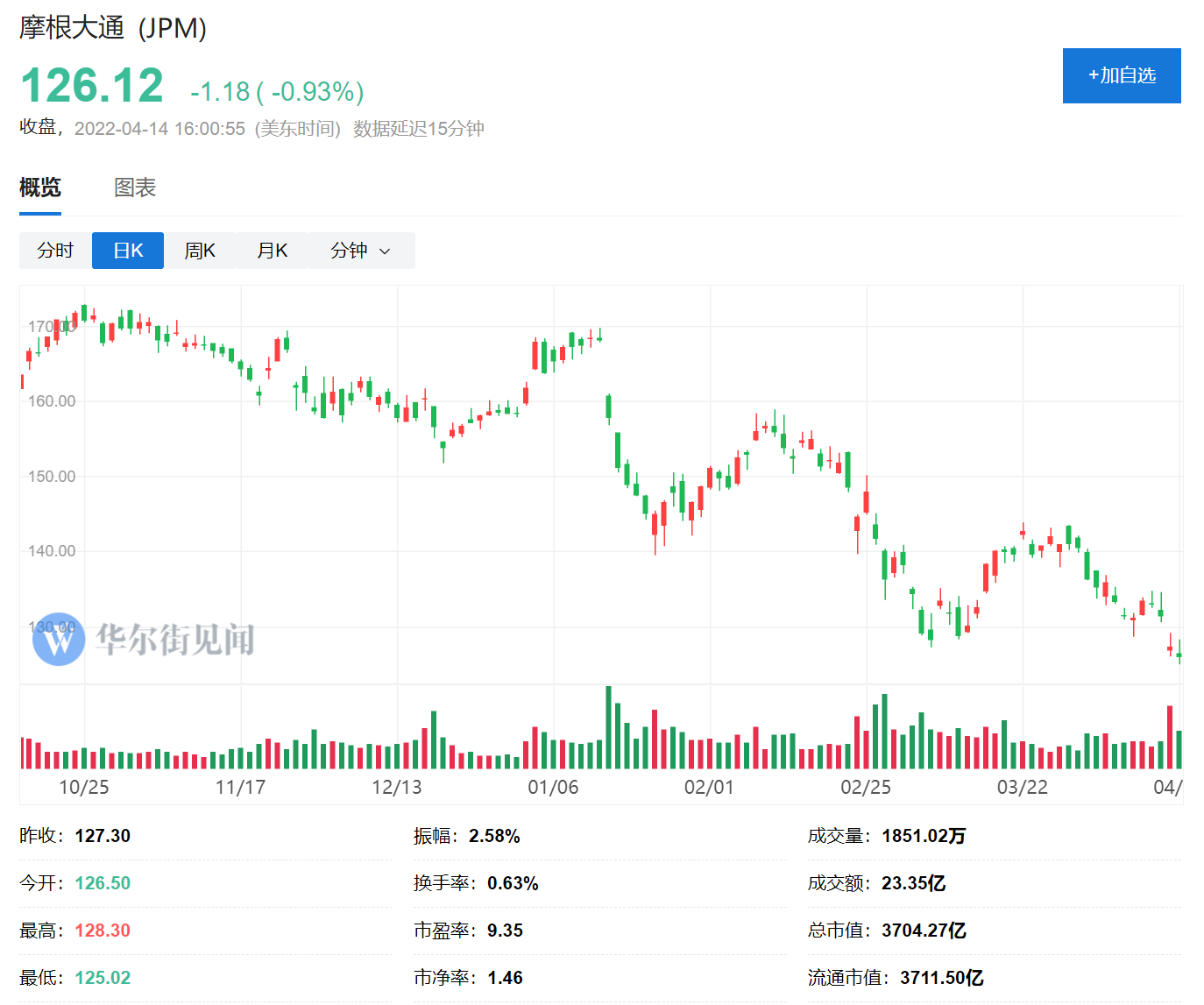Add JPM to watchlist with 加自选
Image resolution: width=1204 pixels, height=1005 pixels.
coord(1122,76)
